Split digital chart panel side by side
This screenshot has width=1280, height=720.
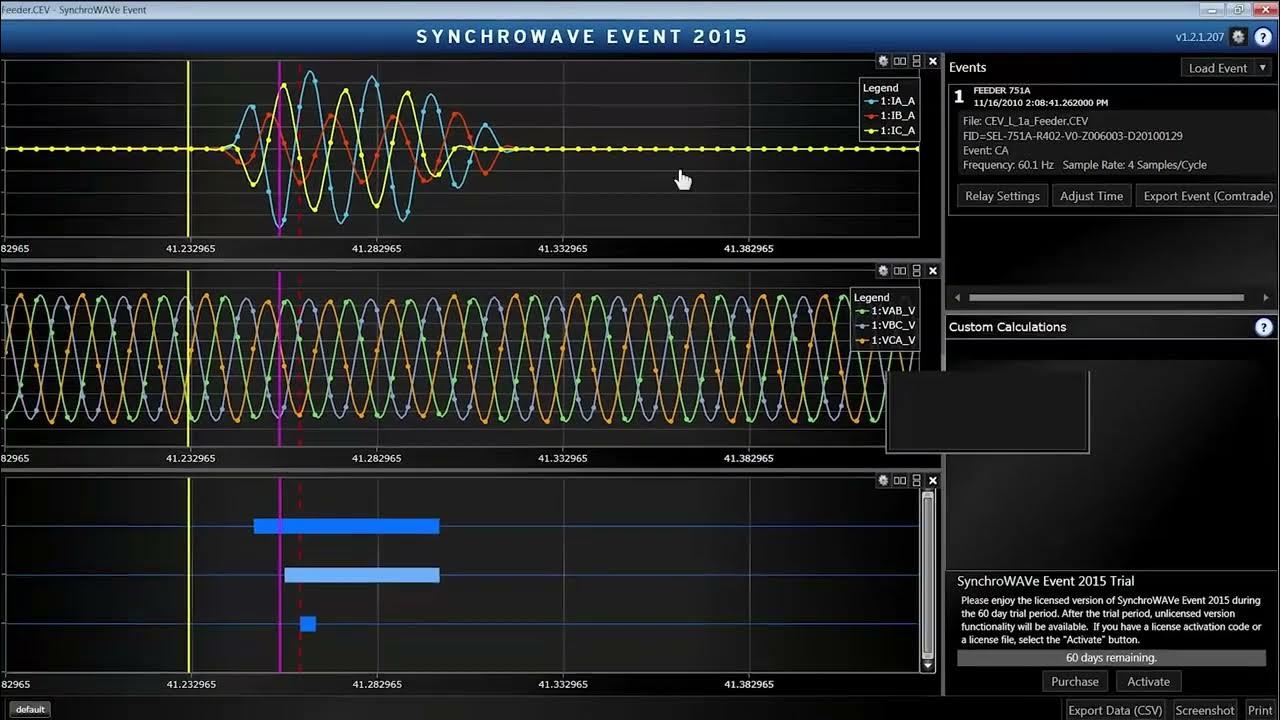pos(900,481)
